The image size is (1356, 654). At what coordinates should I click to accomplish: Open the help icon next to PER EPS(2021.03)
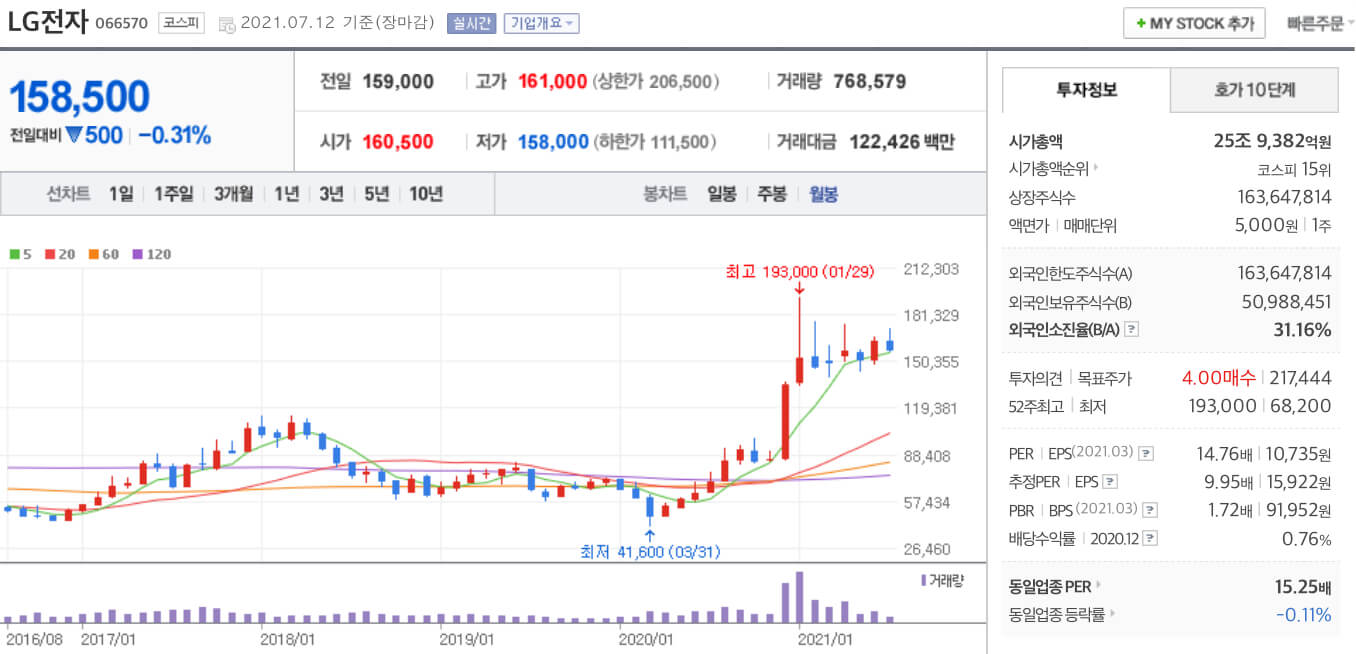[x=1145, y=454]
